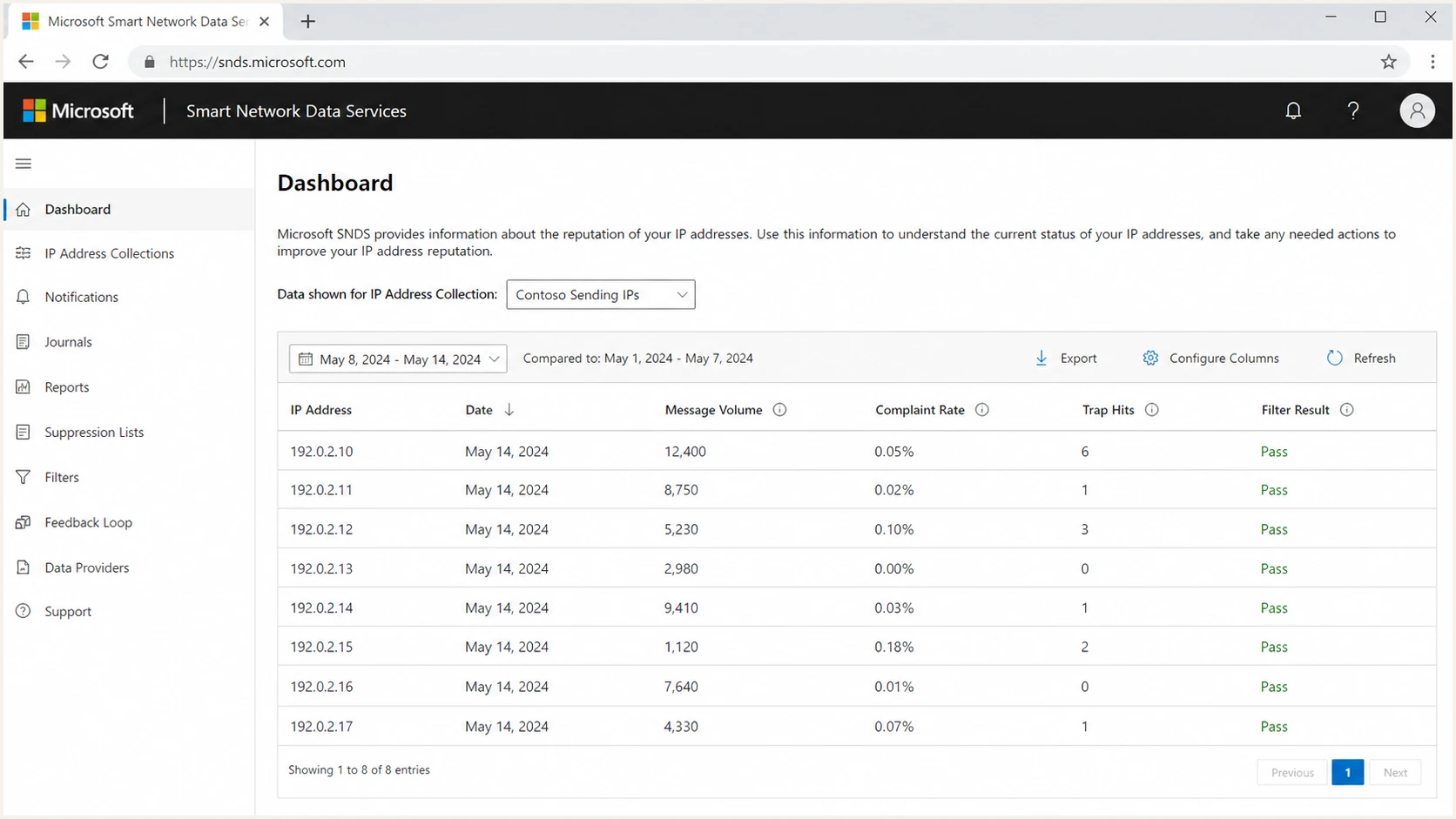Click the Notifications sidebar bell icon
The width and height of the screenshot is (1456, 819).
(24, 297)
